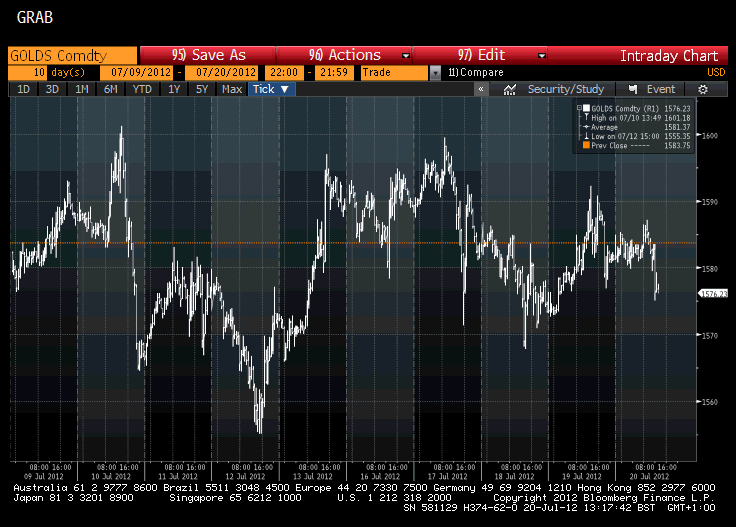Select the 6M range tab
736x527 pixels.
tap(110, 89)
